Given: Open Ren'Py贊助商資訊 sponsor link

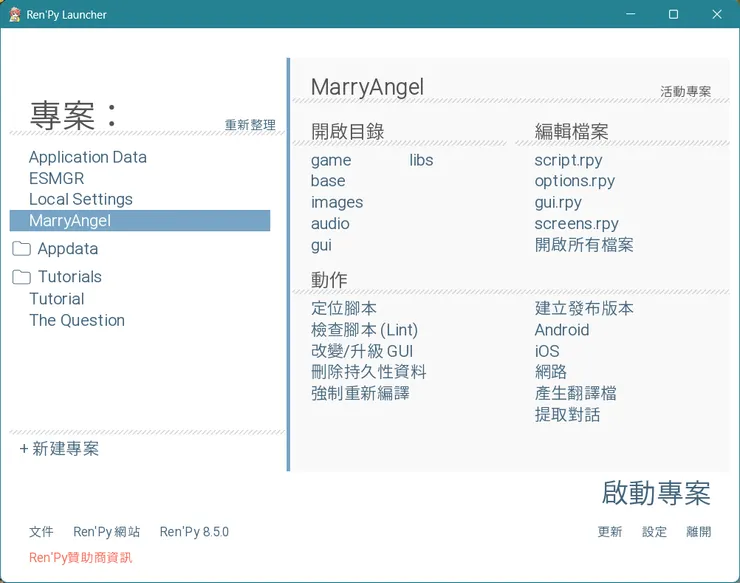Looking at the screenshot, I should click(81, 558).
